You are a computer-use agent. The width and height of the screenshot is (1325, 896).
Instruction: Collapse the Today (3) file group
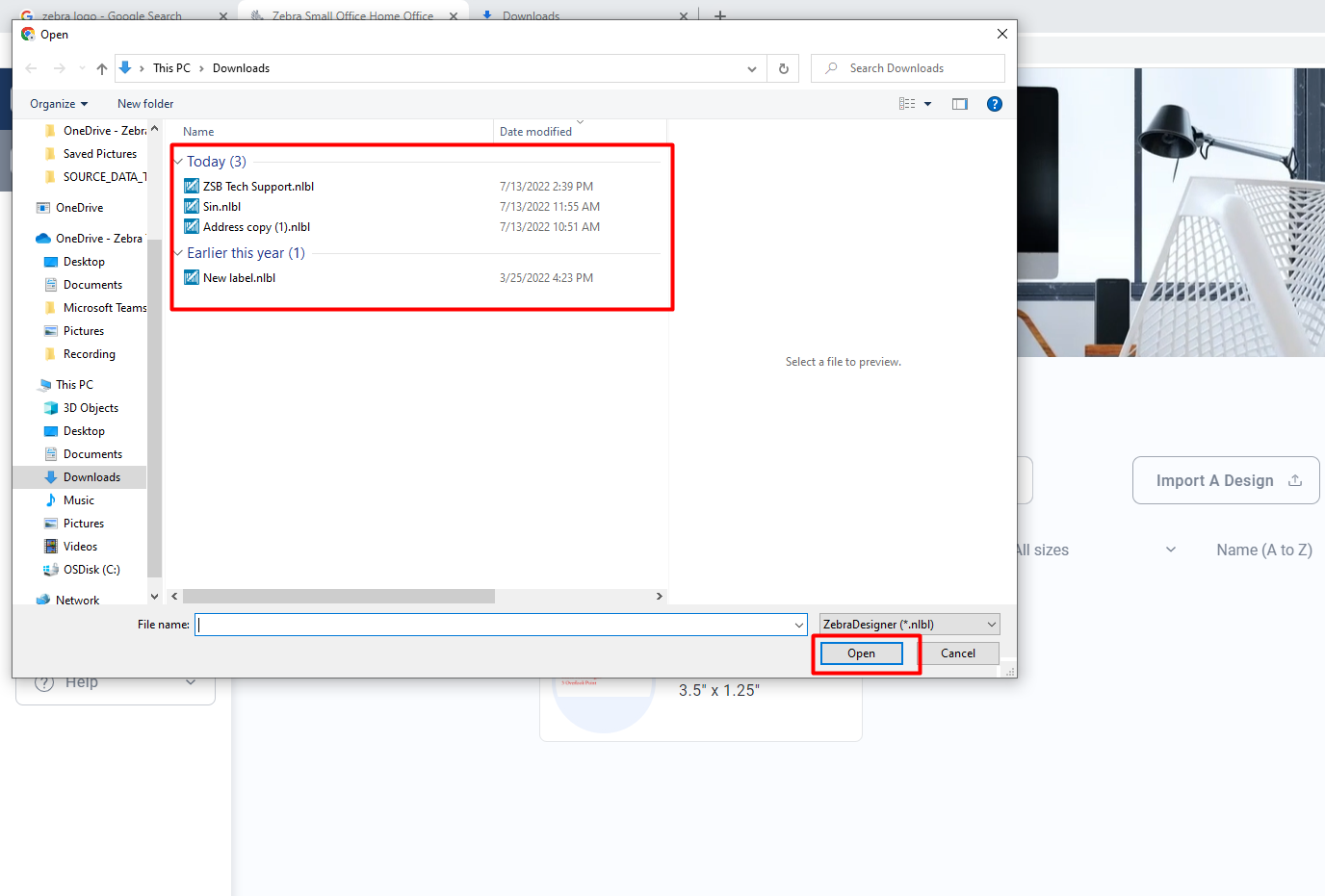coord(181,161)
